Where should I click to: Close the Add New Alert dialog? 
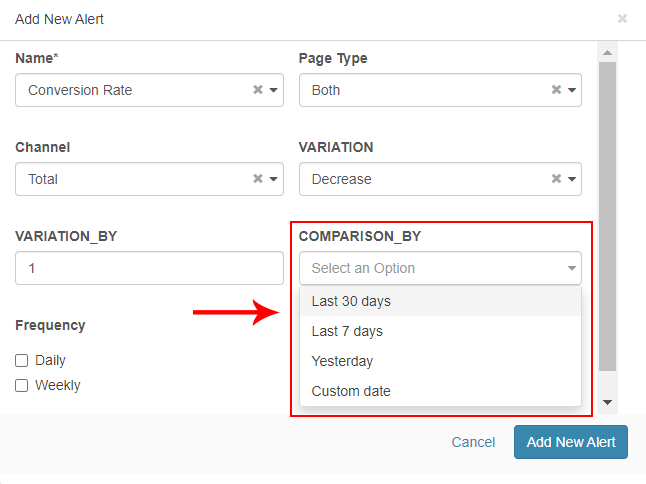click(622, 19)
